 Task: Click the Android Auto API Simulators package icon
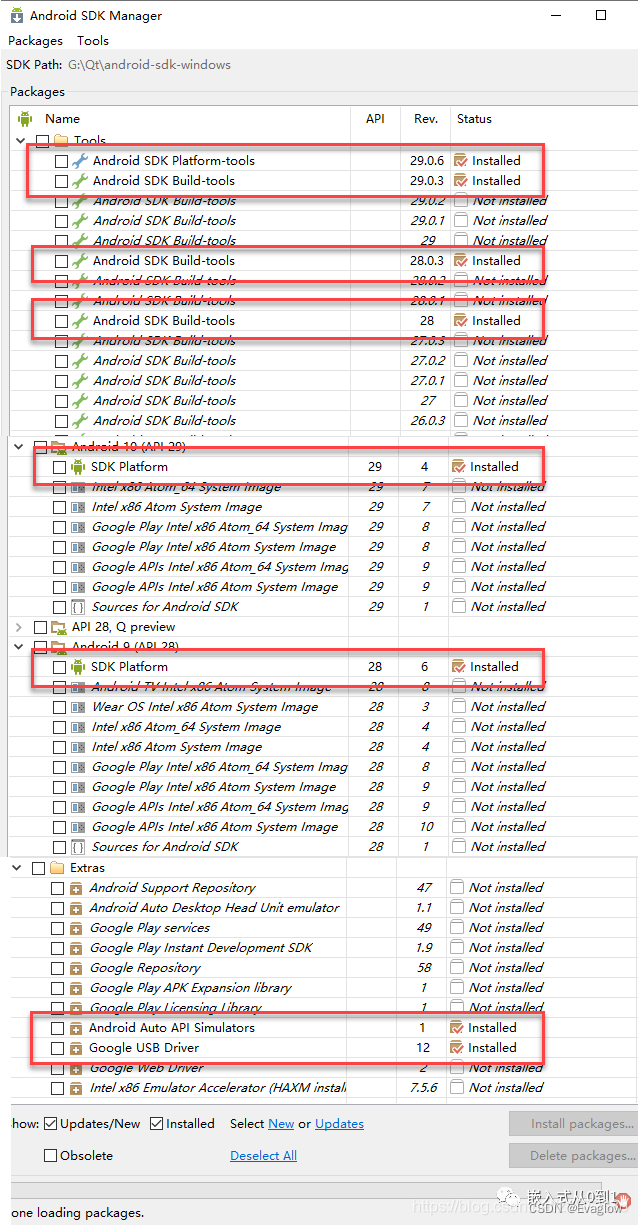pos(76,1028)
